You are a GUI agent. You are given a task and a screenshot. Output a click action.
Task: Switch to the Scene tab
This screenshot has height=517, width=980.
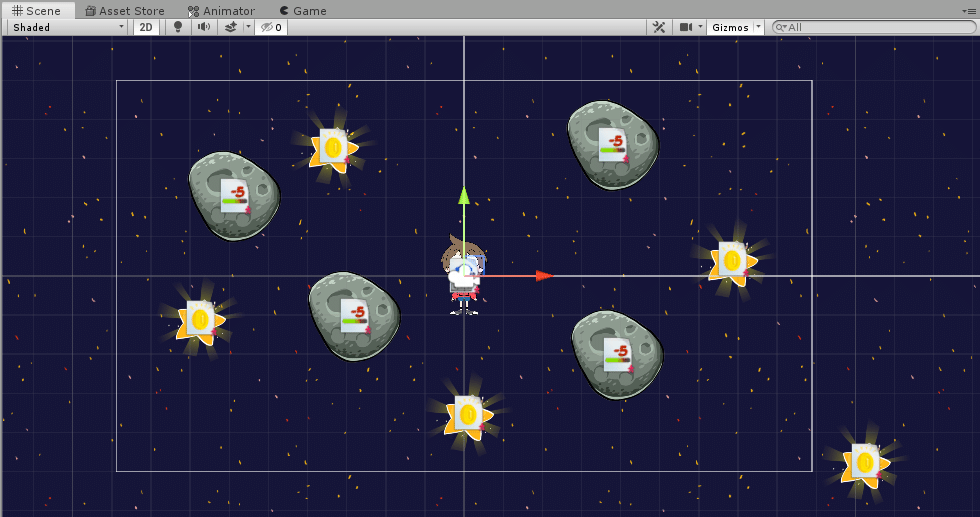pos(36,11)
